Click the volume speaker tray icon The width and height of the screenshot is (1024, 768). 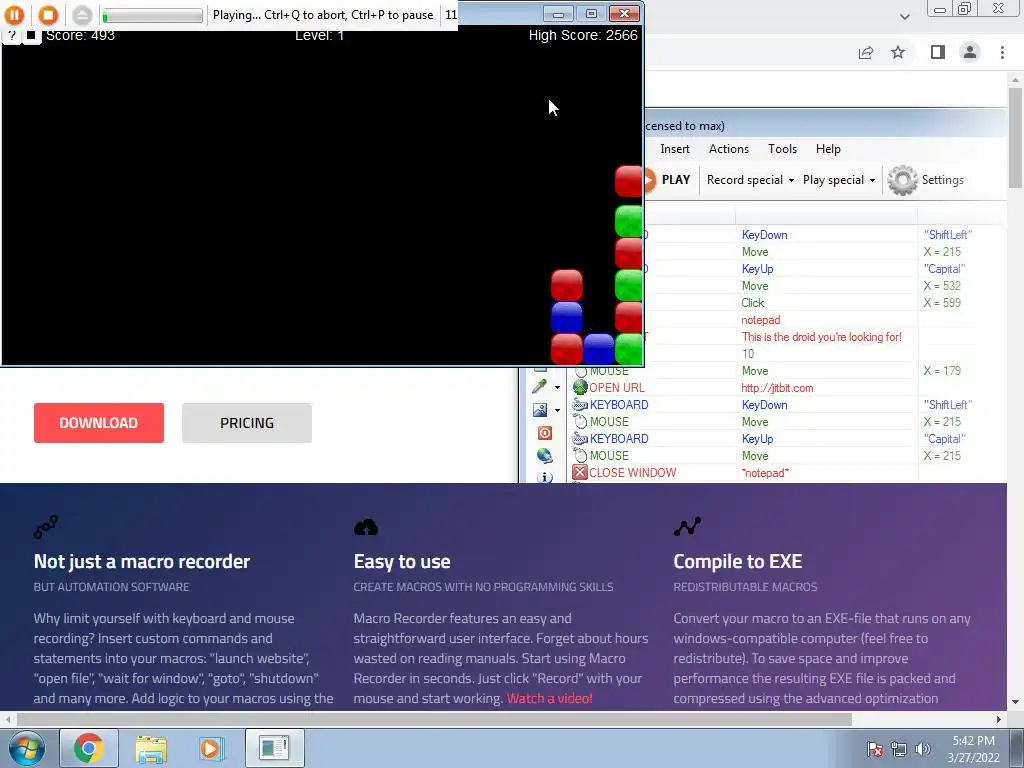[x=922, y=749]
